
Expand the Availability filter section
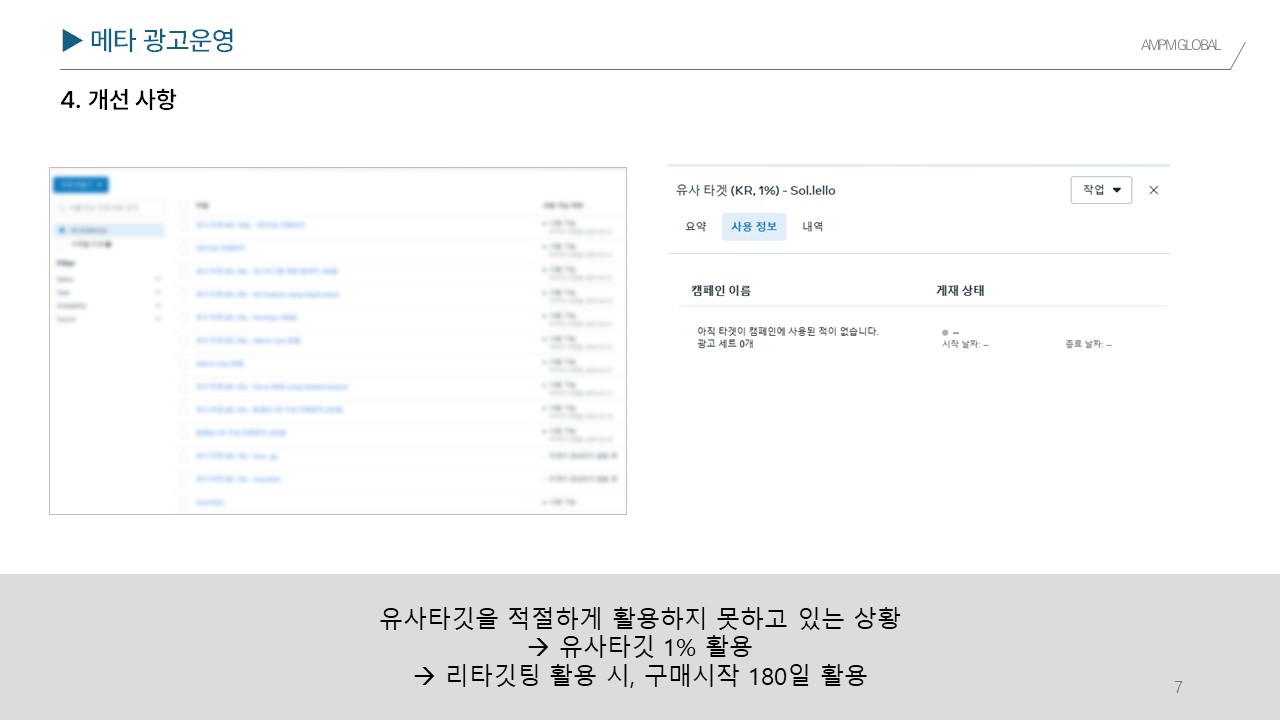pos(157,305)
